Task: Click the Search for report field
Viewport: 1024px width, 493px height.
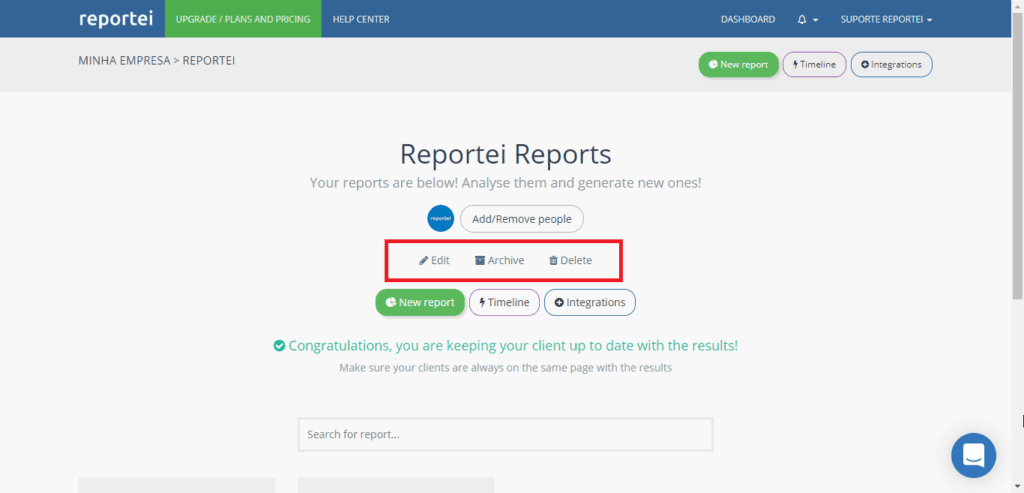Action: point(505,434)
